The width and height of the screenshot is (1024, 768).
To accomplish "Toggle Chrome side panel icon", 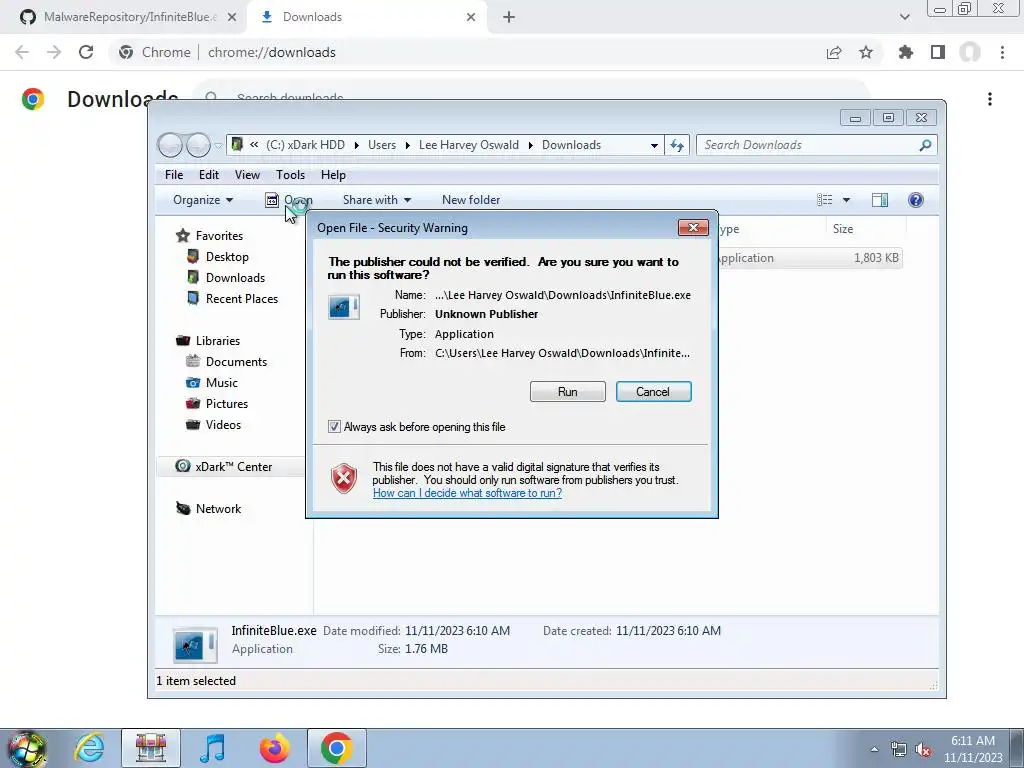I will pyautogui.click(x=938, y=52).
